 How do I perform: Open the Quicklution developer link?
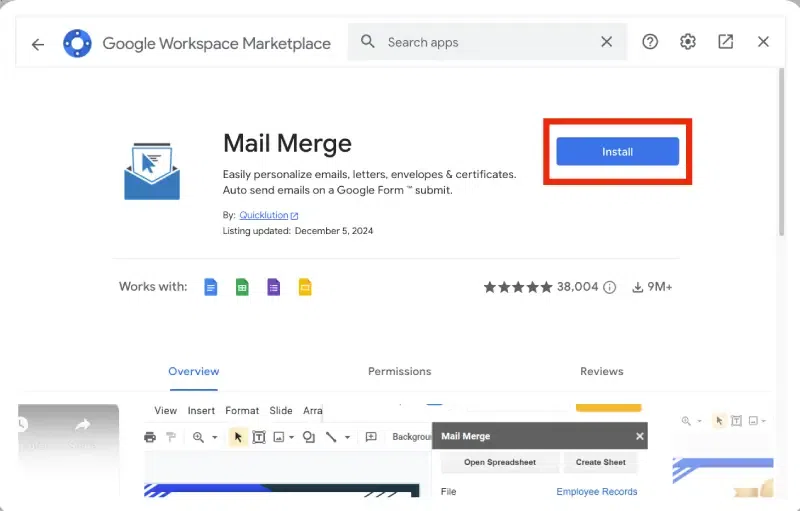(x=264, y=215)
